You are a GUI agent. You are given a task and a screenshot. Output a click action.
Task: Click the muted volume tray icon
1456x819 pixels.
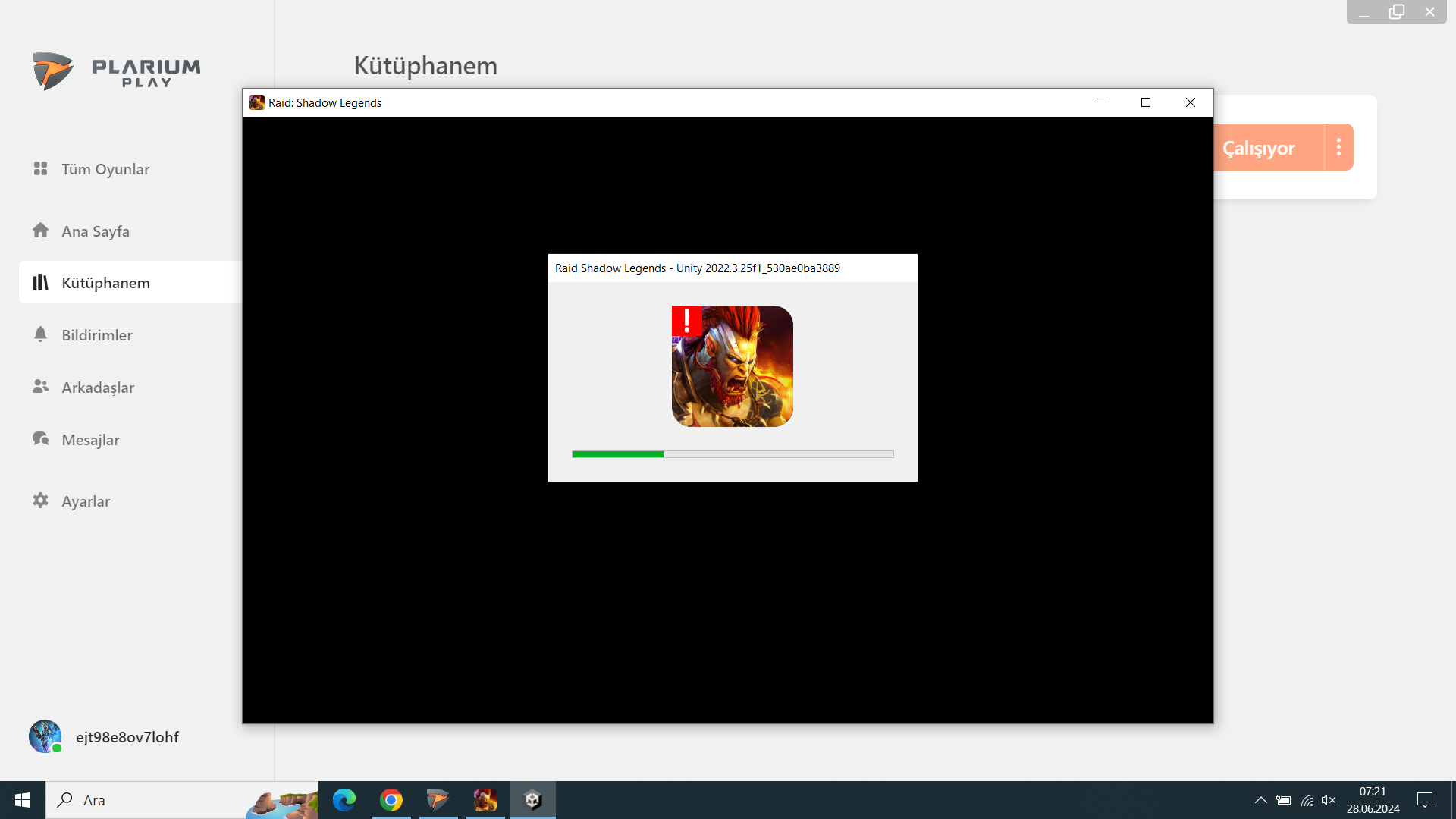coord(1329,800)
